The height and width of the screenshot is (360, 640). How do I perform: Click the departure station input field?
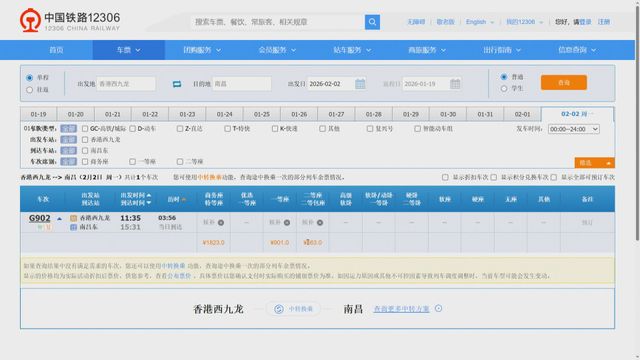(126, 84)
